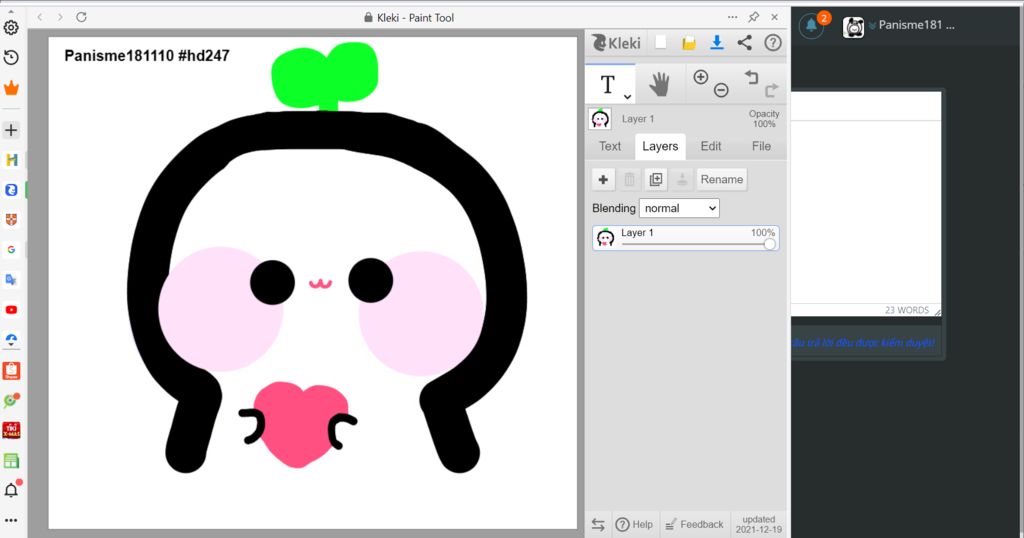Open an image via the folder icon
This screenshot has height=538, width=1024.
[x=688, y=43]
